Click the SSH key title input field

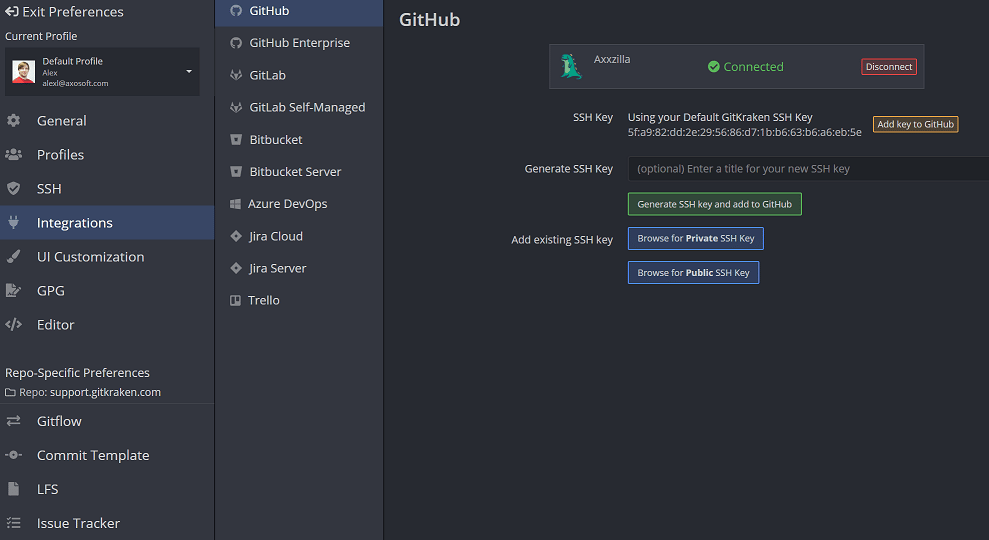(x=805, y=169)
